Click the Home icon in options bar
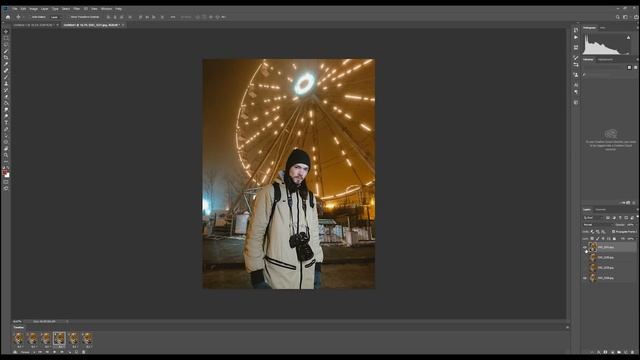 point(8,17)
